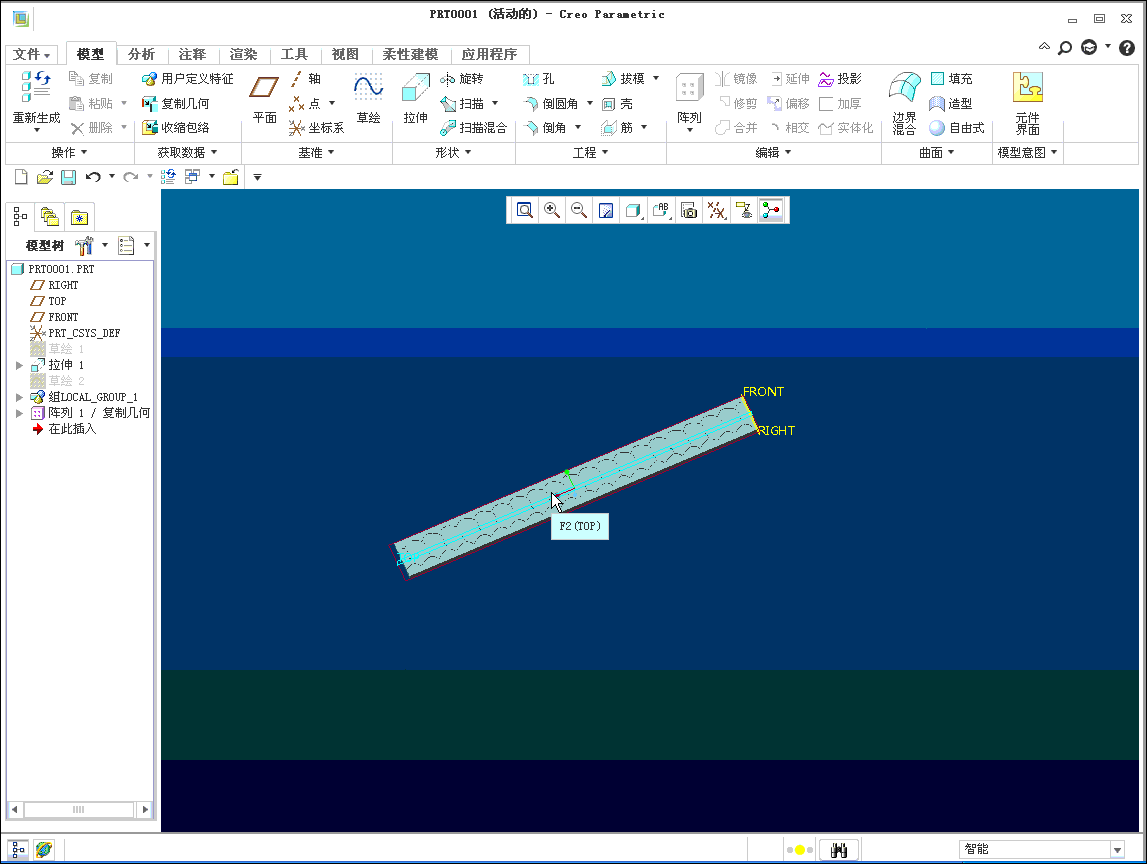Click Repaint icon in graphics toolbar
1147x864 pixels.
click(x=606, y=211)
